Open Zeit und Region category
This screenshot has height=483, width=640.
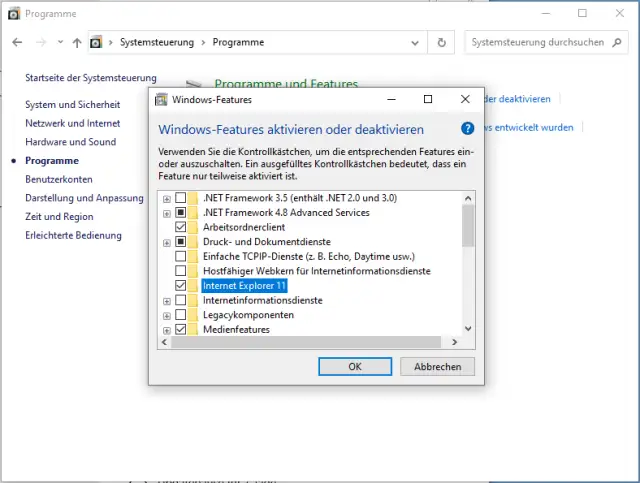coord(59,216)
